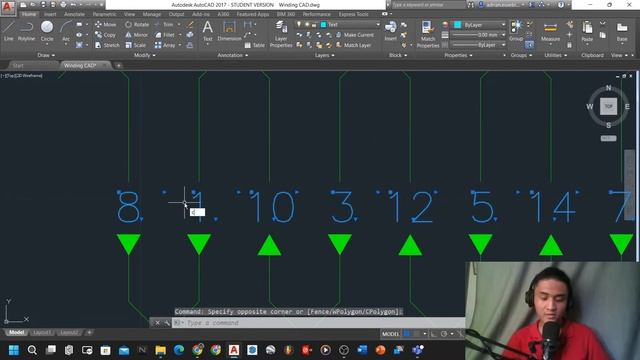Screen dimensions: 640x360
Task: Select the Polyline tool
Action: 26,31
